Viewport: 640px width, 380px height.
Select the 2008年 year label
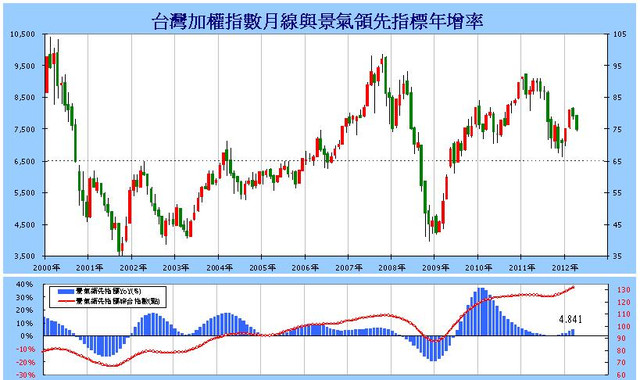(392, 268)
